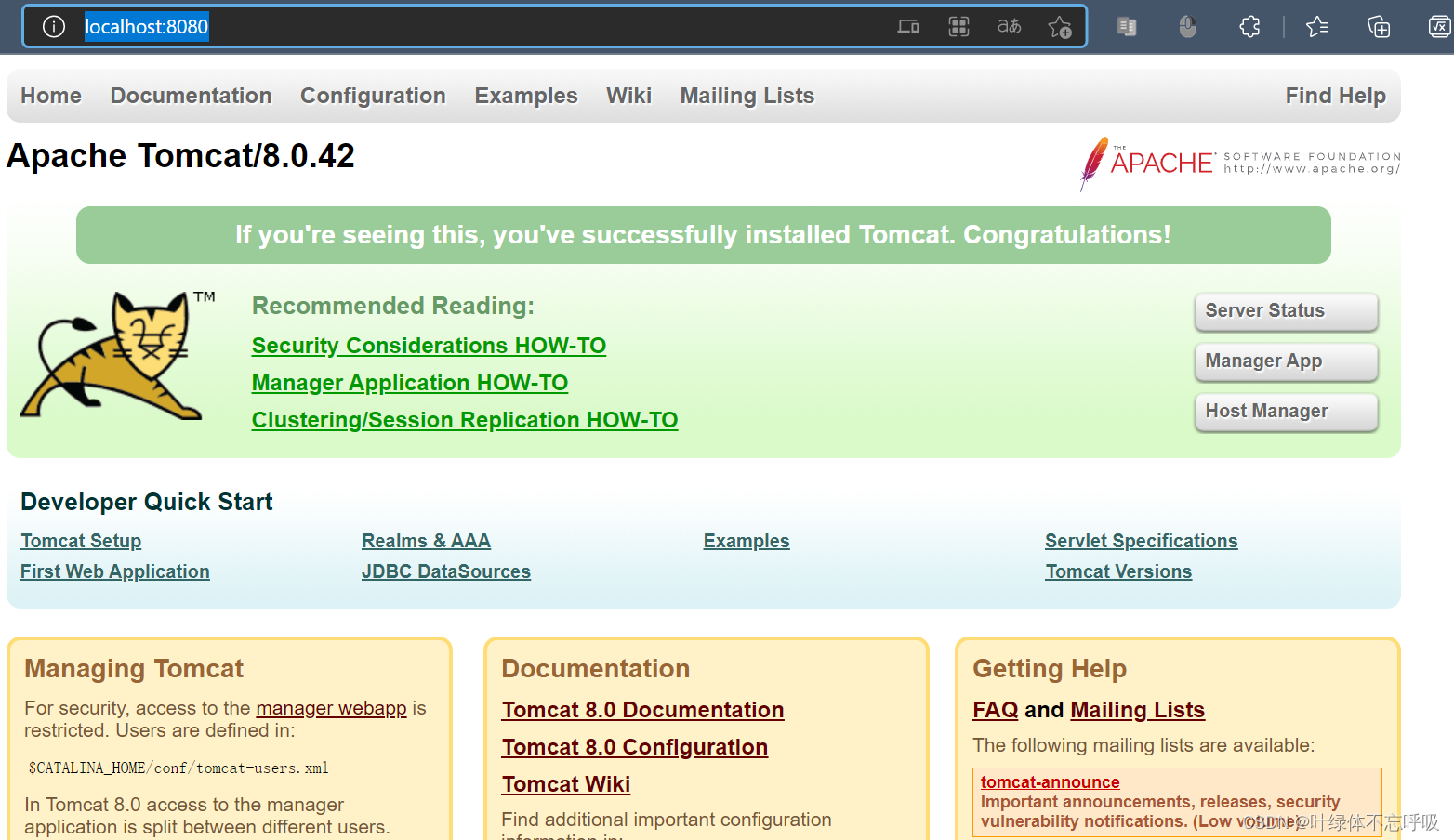Click the mouse gesture extension icon
This screenshot has width=1454, height=840.
(x=1187, y=27)
